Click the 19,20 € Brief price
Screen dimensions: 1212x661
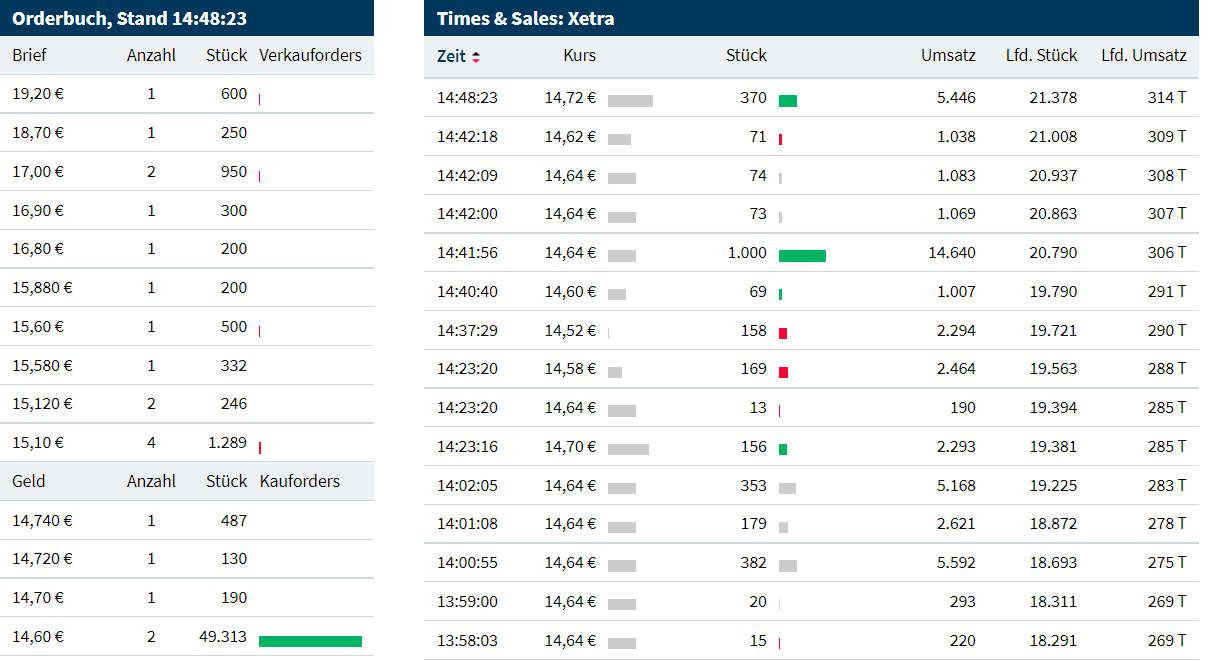(x=37, y=94)
